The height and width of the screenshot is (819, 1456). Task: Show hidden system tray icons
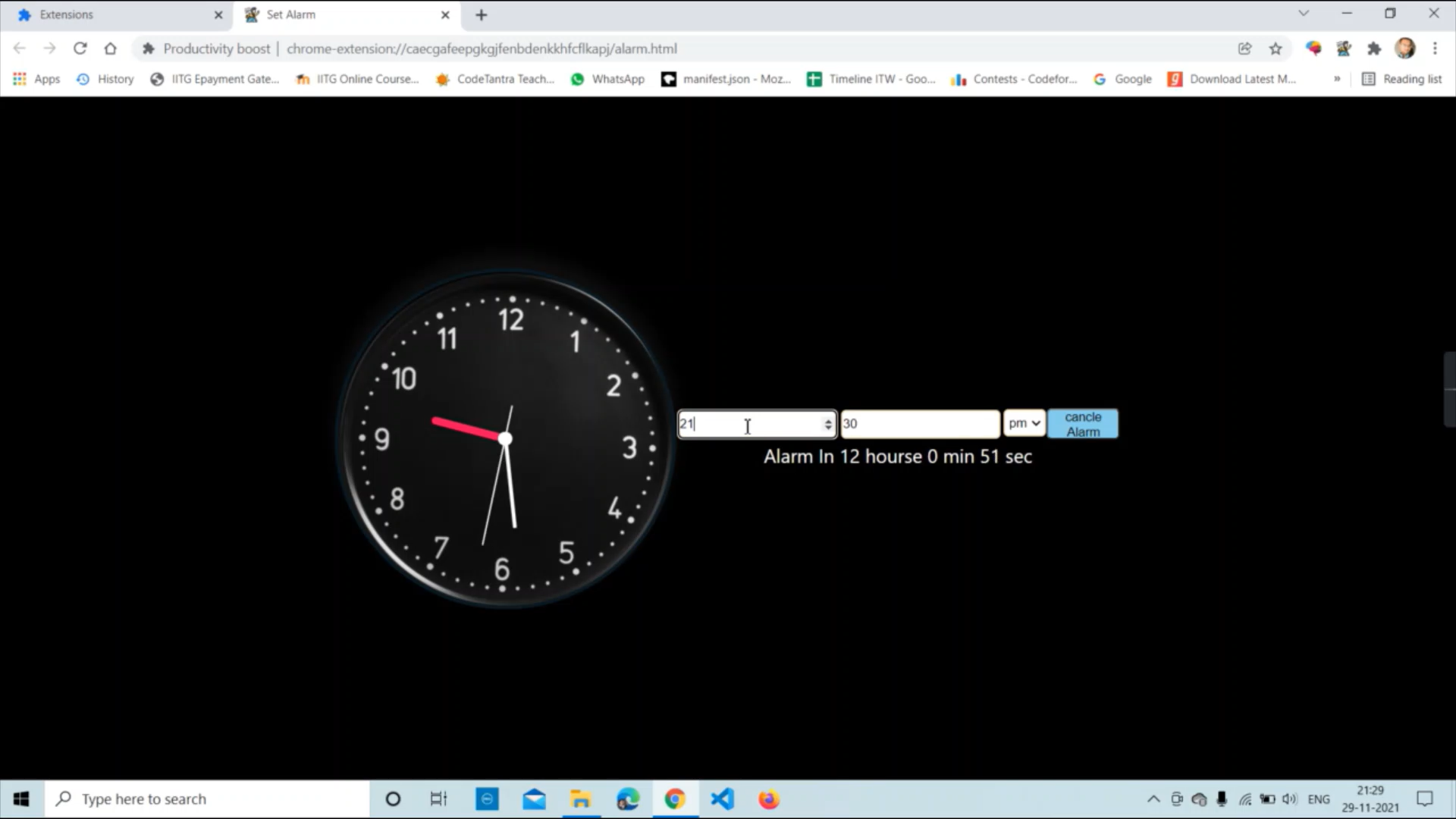tap(1153, 799)
